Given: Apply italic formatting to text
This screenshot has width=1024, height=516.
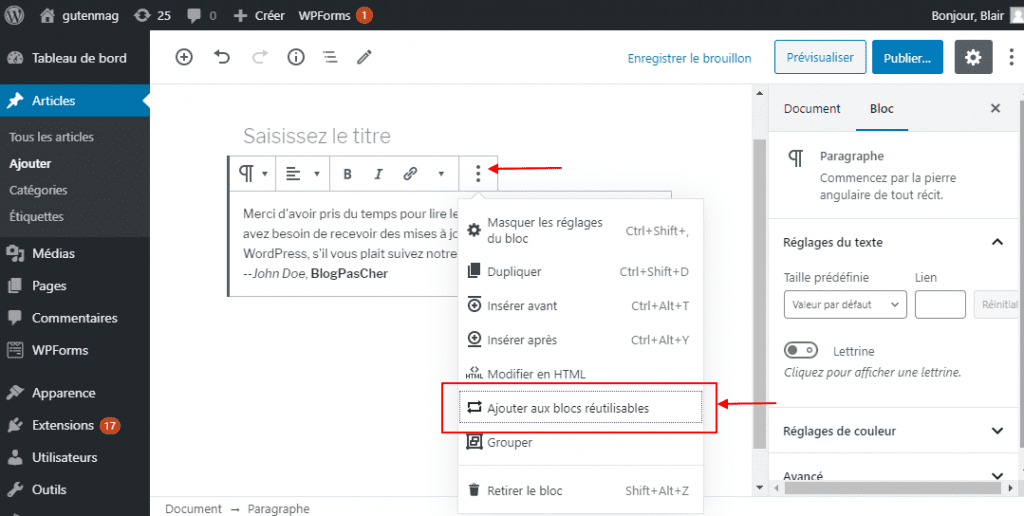Looking at the screenshot, I should pos(378,174).
